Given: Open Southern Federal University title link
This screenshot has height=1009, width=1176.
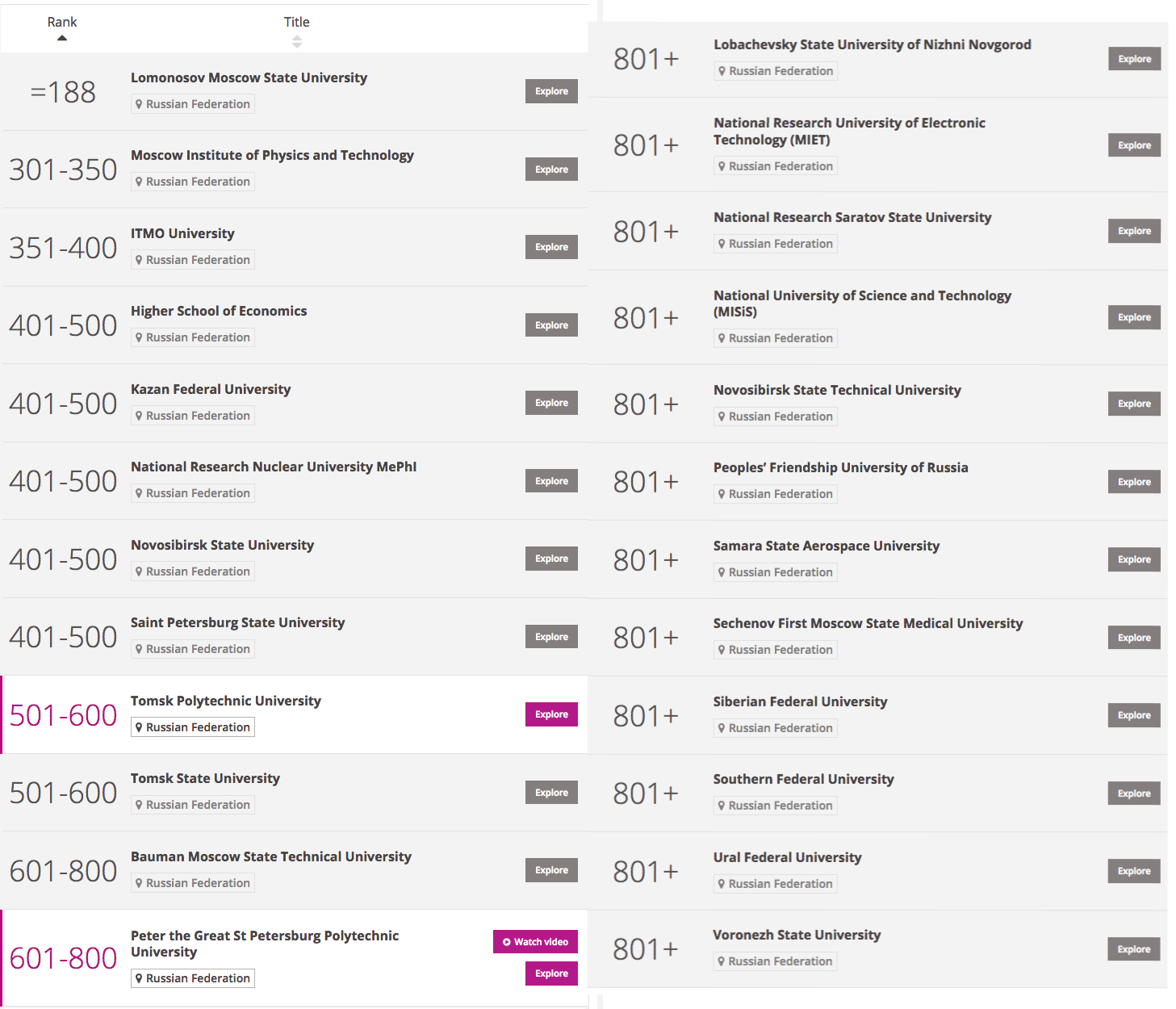Looking at the screenshot, I should pos(803,779).
